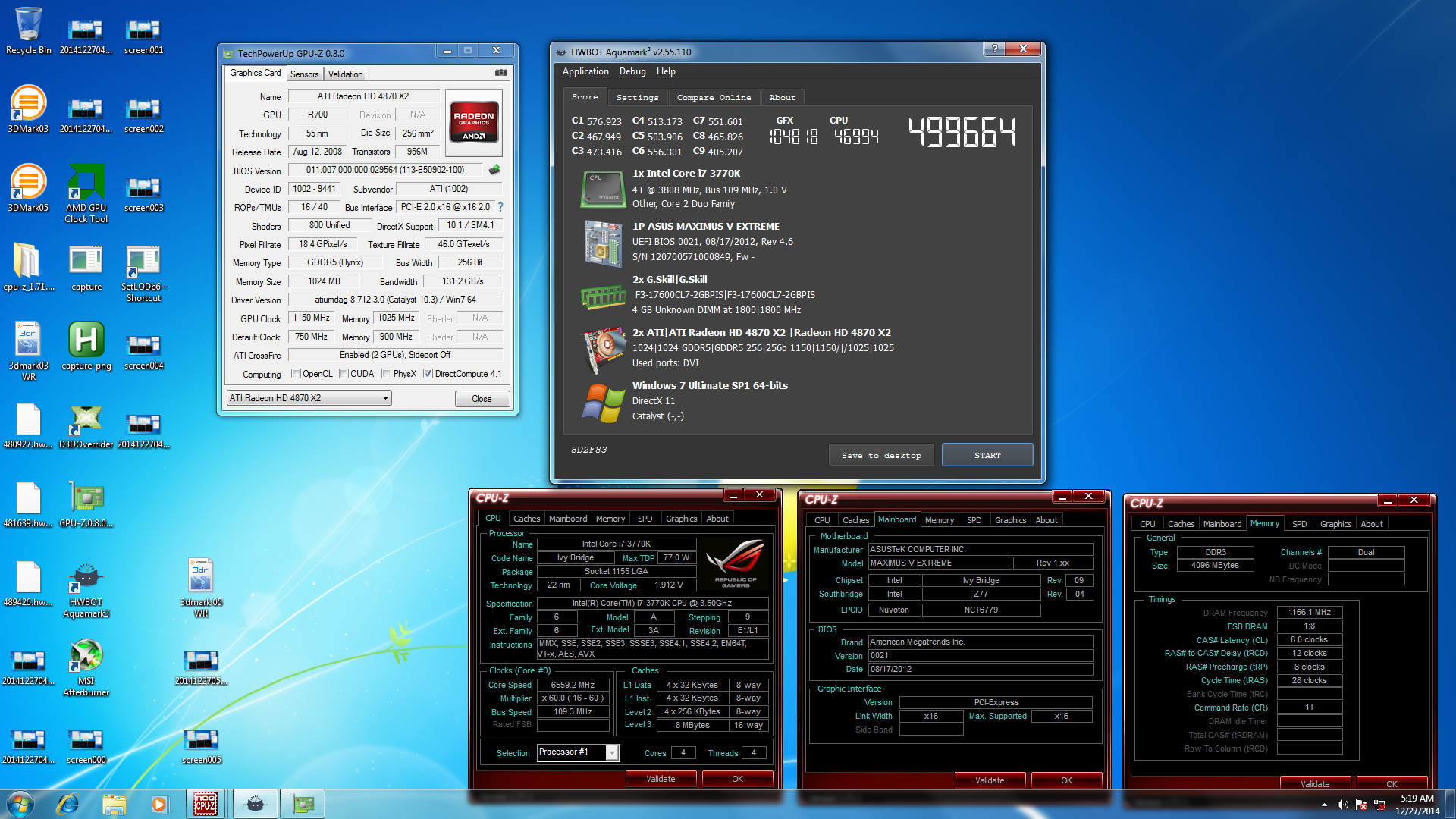Click the GPU-Z screenshot camera icon
This screenshot has width=1456, height=819.
point(501,73)
